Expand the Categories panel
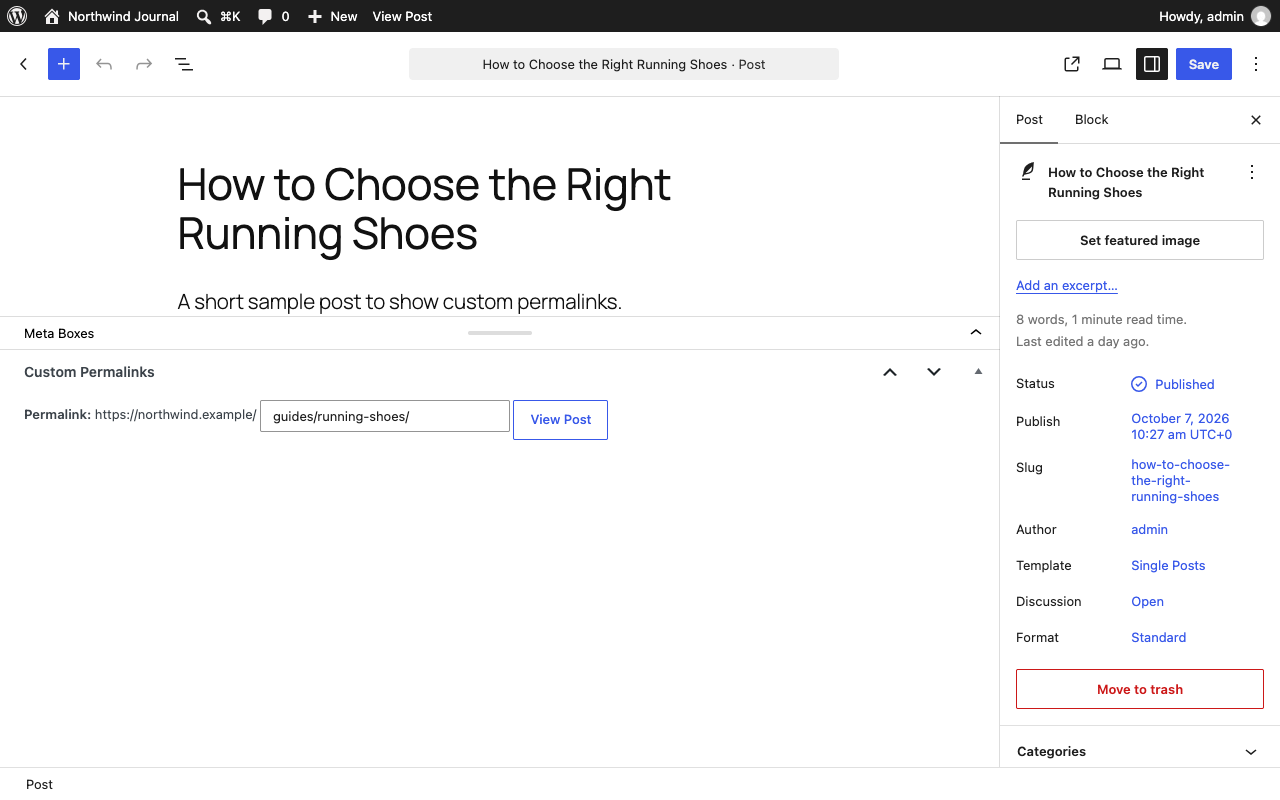The image size is (1280, 800). tap(1140, 751)
